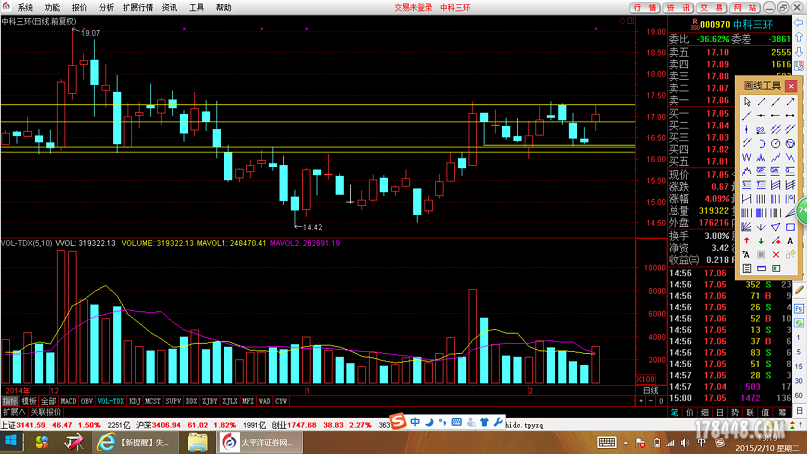Choose the price label 123 tool
This screenshot has height=454, width=807.
[x=761, y=130]
